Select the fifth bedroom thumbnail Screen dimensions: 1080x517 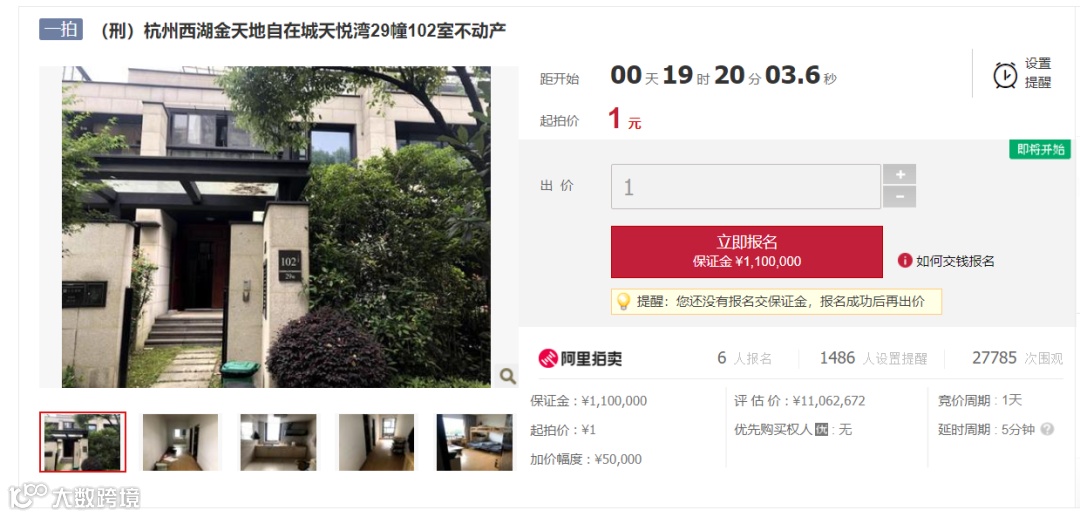475,442
